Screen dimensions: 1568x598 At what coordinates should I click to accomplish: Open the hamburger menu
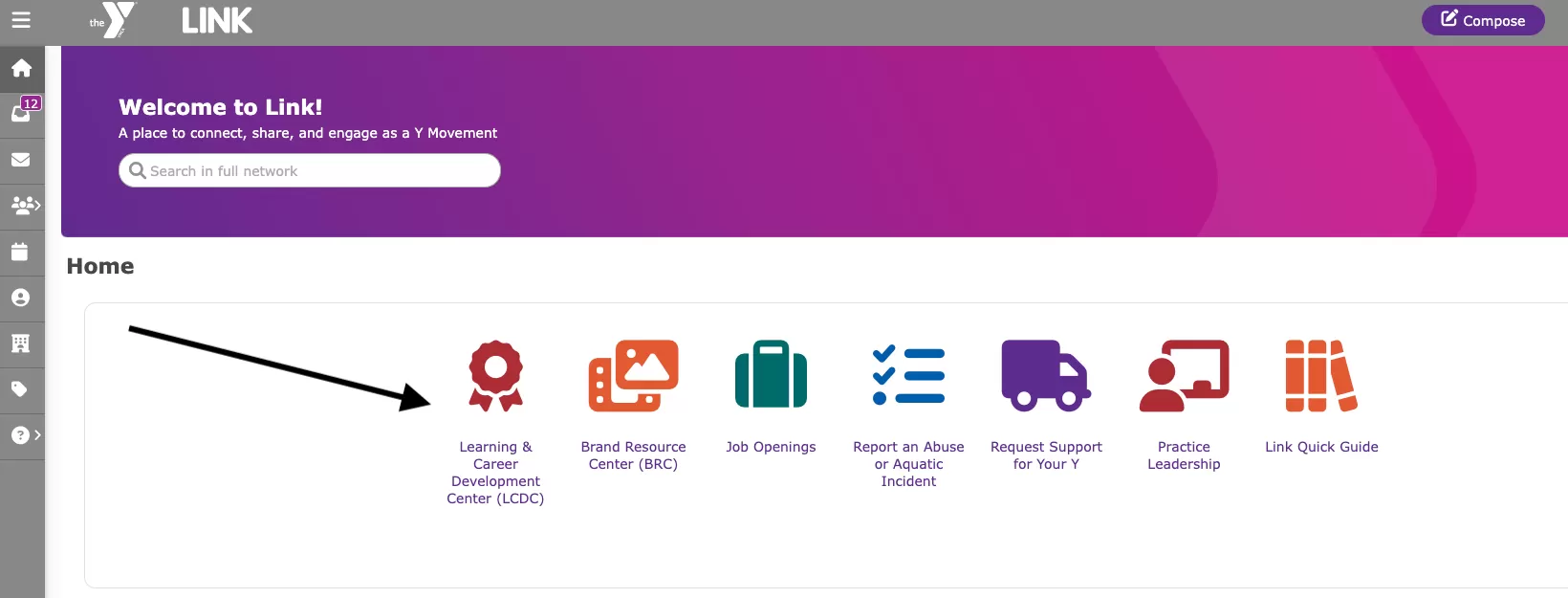[21, 20]
